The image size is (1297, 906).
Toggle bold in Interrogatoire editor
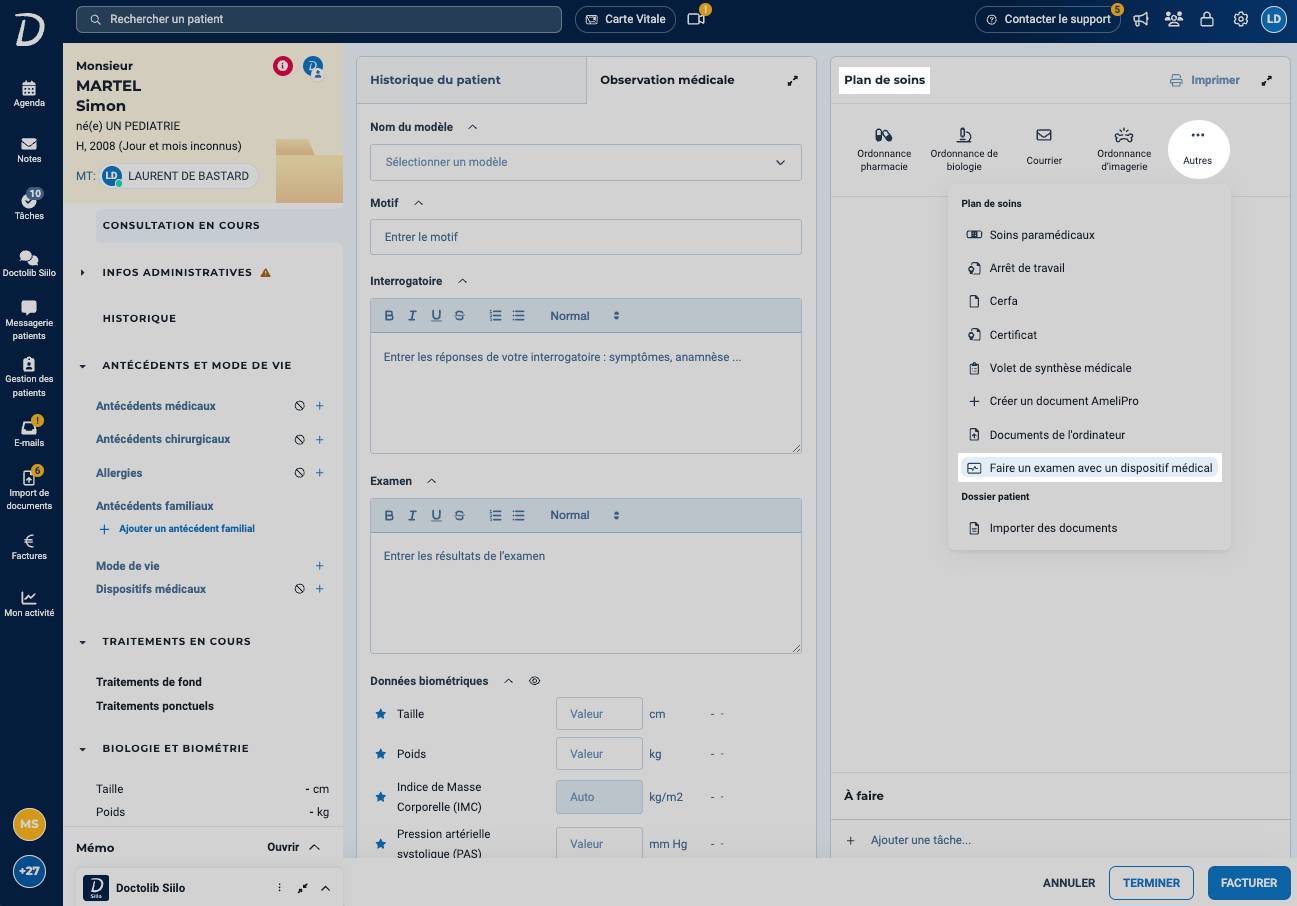click(x=390, y=316)
